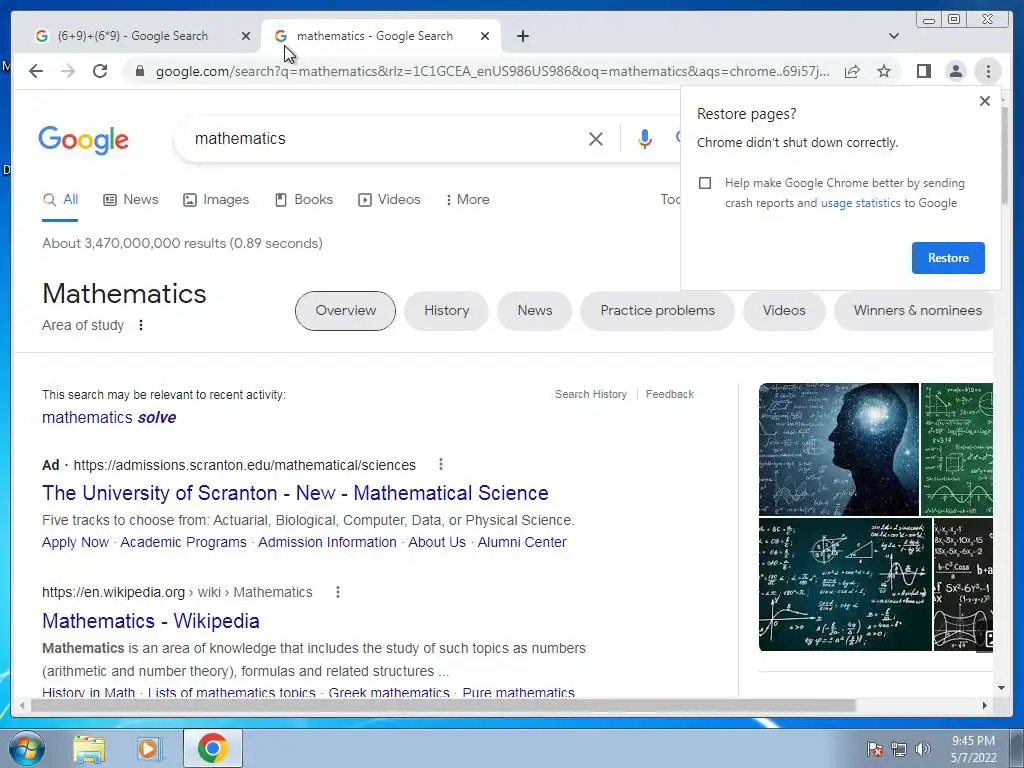Follow the Apply Now sitelink
Image resolution: width=1024 pixels, height=768 pixels.
(x=75, y=542)
